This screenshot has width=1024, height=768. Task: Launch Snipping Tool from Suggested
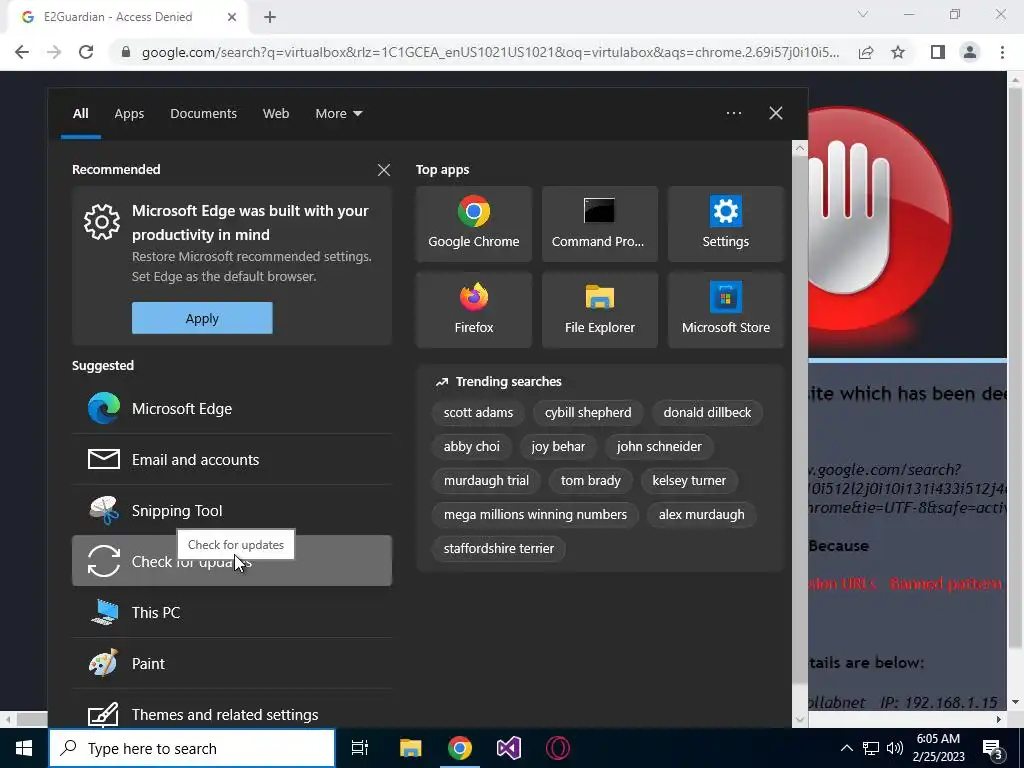coord(232,511)
